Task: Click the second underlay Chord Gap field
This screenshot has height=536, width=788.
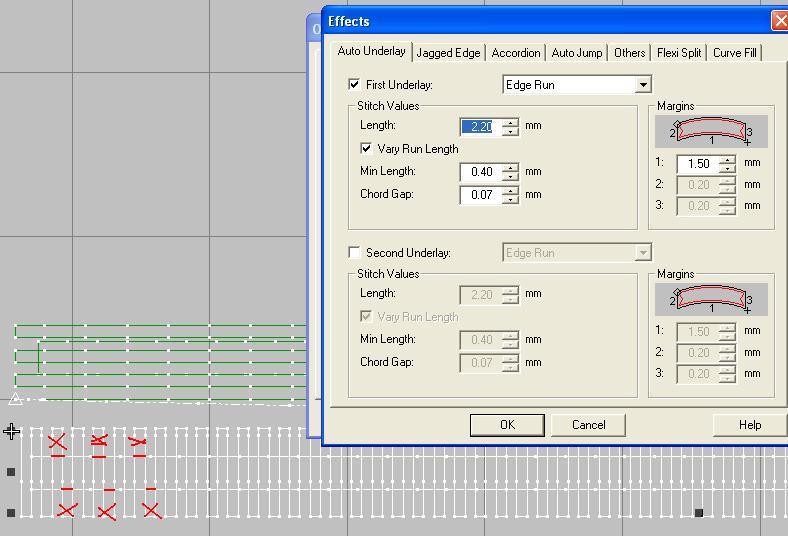Action: tap(481, 363)
